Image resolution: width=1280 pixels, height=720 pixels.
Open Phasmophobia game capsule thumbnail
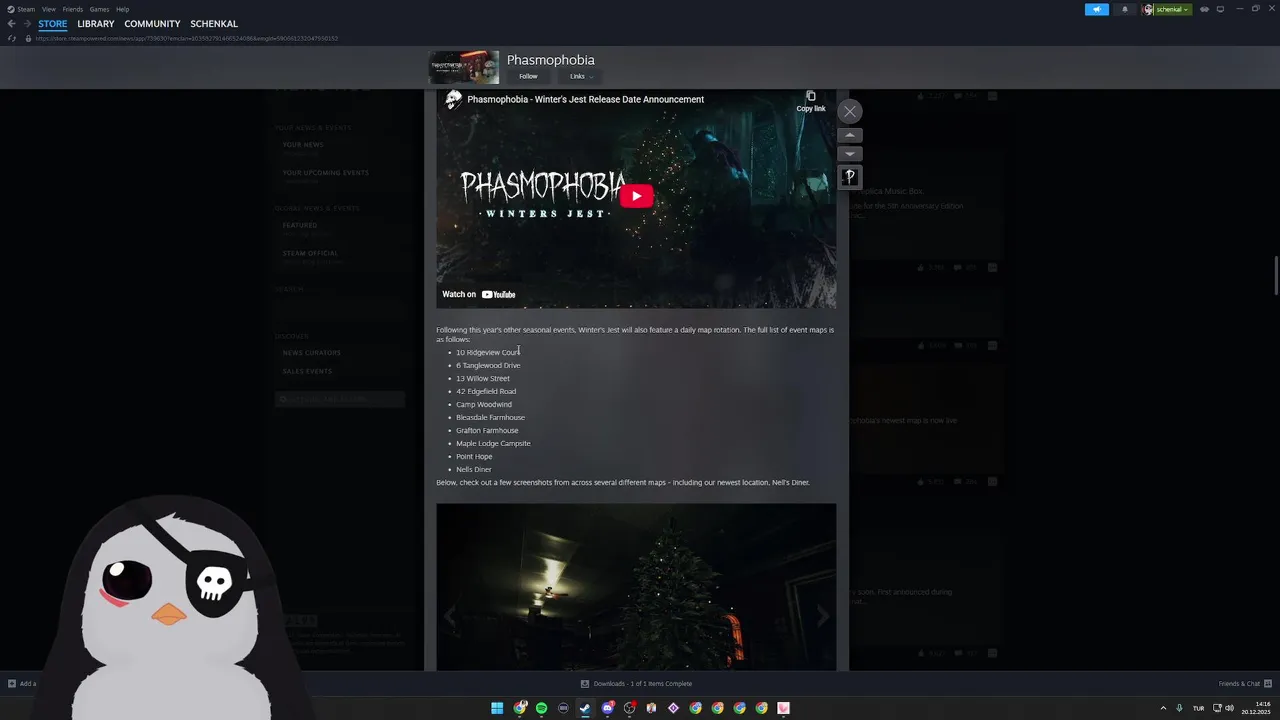point(464,67)
